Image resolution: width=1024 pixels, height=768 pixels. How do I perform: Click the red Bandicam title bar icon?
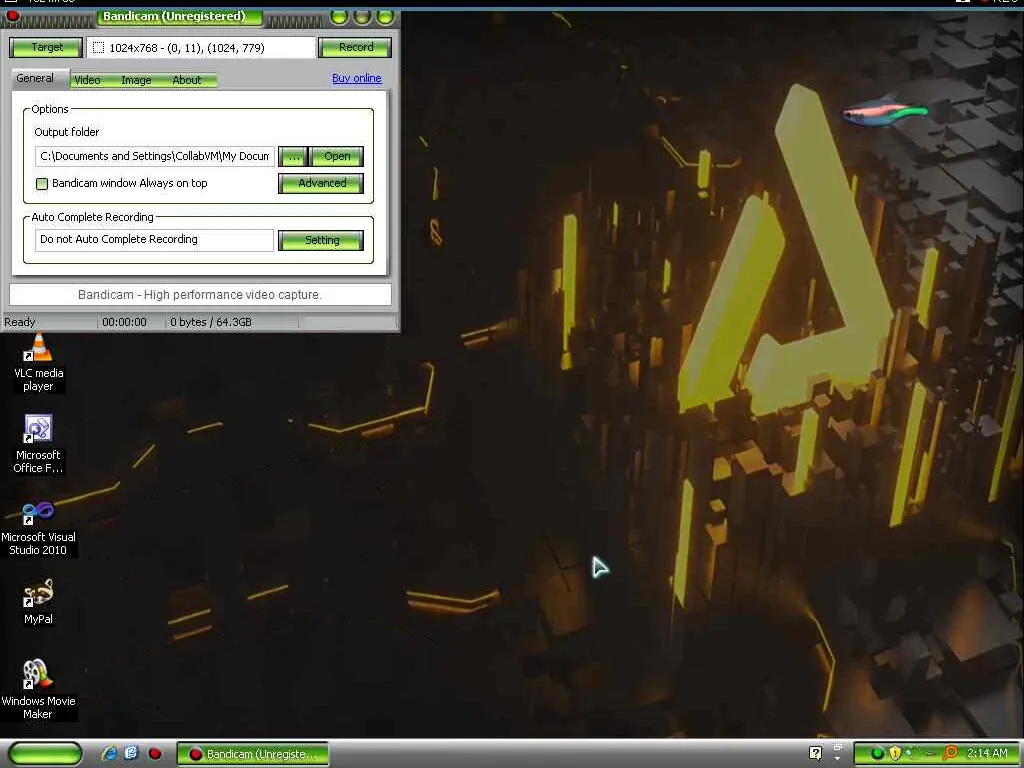tap(12, 16)
